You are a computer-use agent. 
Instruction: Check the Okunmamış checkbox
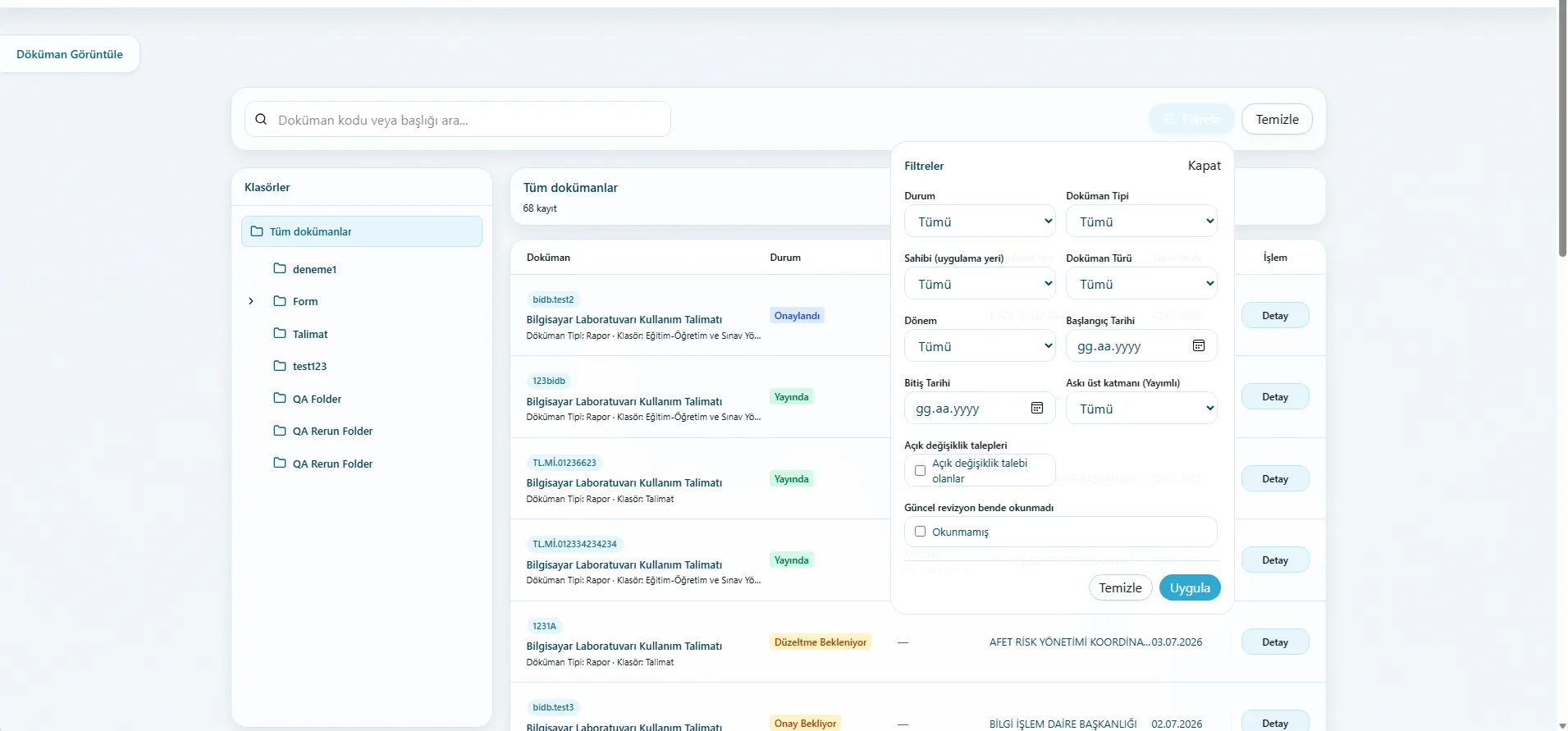(x=920, y=532)
